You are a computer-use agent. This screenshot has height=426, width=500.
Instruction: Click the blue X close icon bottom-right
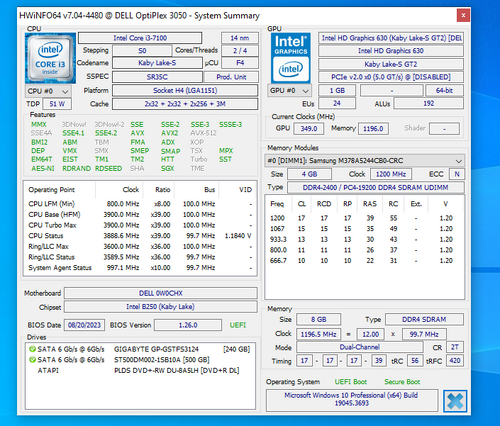[455, 401]
